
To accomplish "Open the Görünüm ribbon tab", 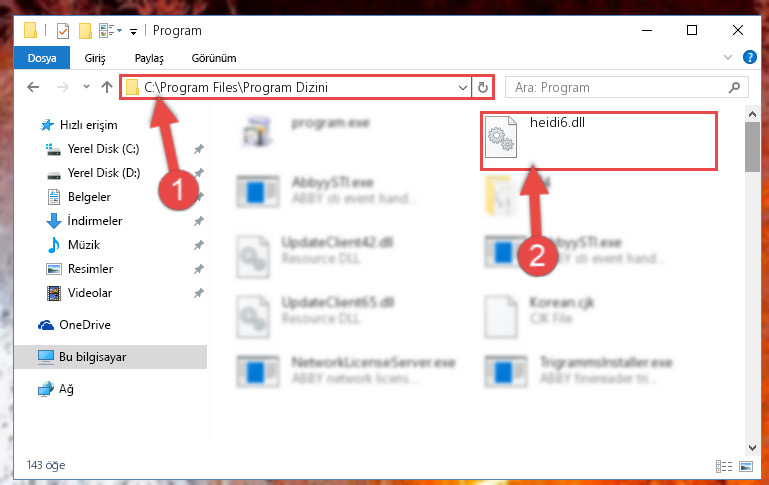I will click(x=214, y=58).
